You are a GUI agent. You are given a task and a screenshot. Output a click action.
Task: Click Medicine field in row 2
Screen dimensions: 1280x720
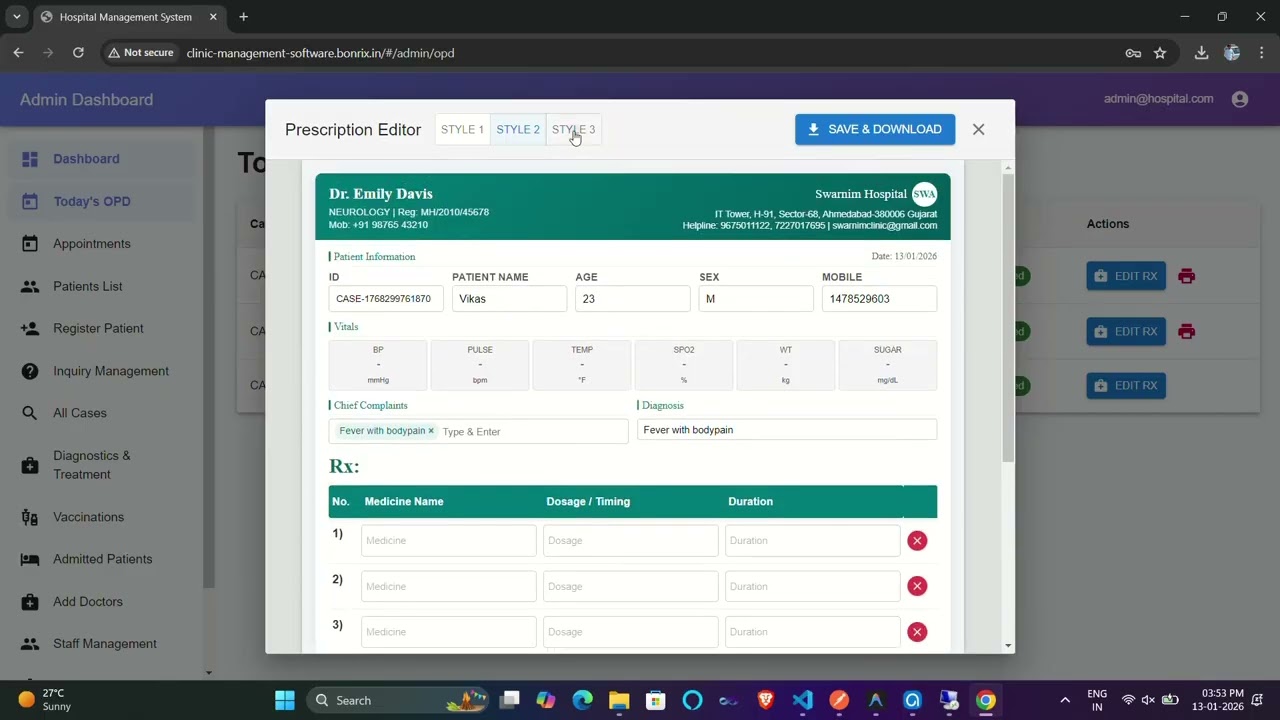[x=448, y=587]
